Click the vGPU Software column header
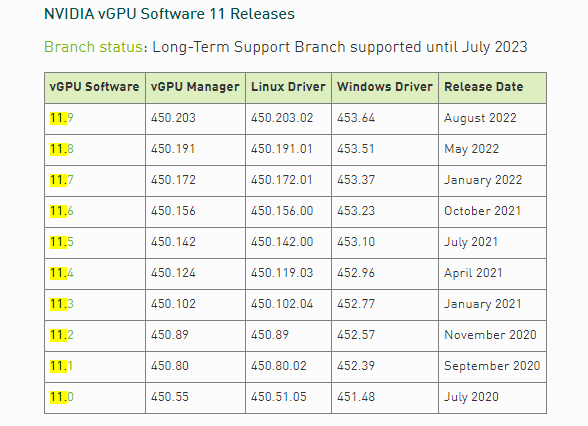This screenshot has width=588, height=426. pyautogui.click(x=94, y=87)
